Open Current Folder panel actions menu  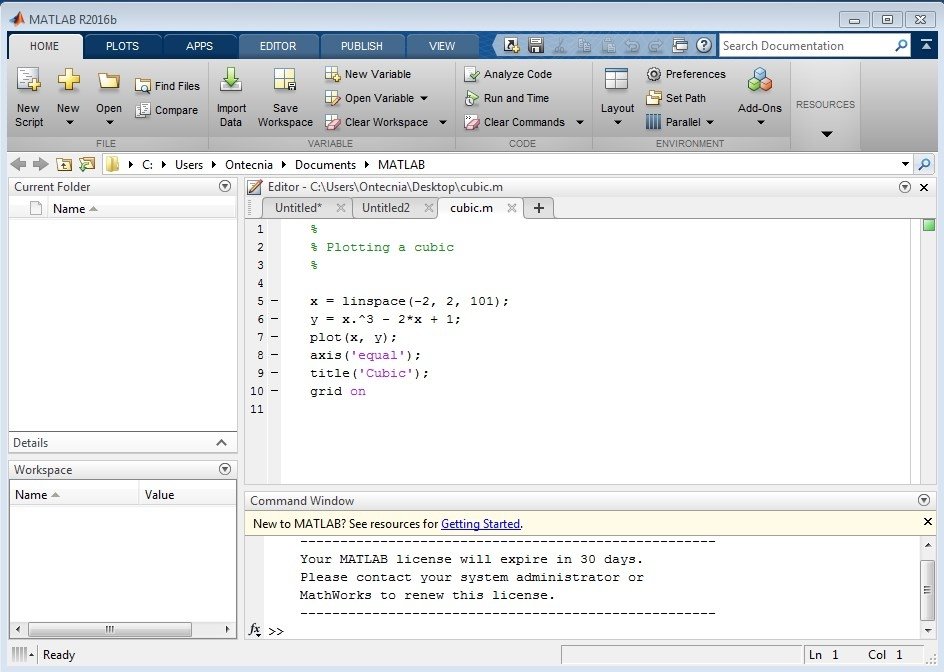click(x=224, y=187)
